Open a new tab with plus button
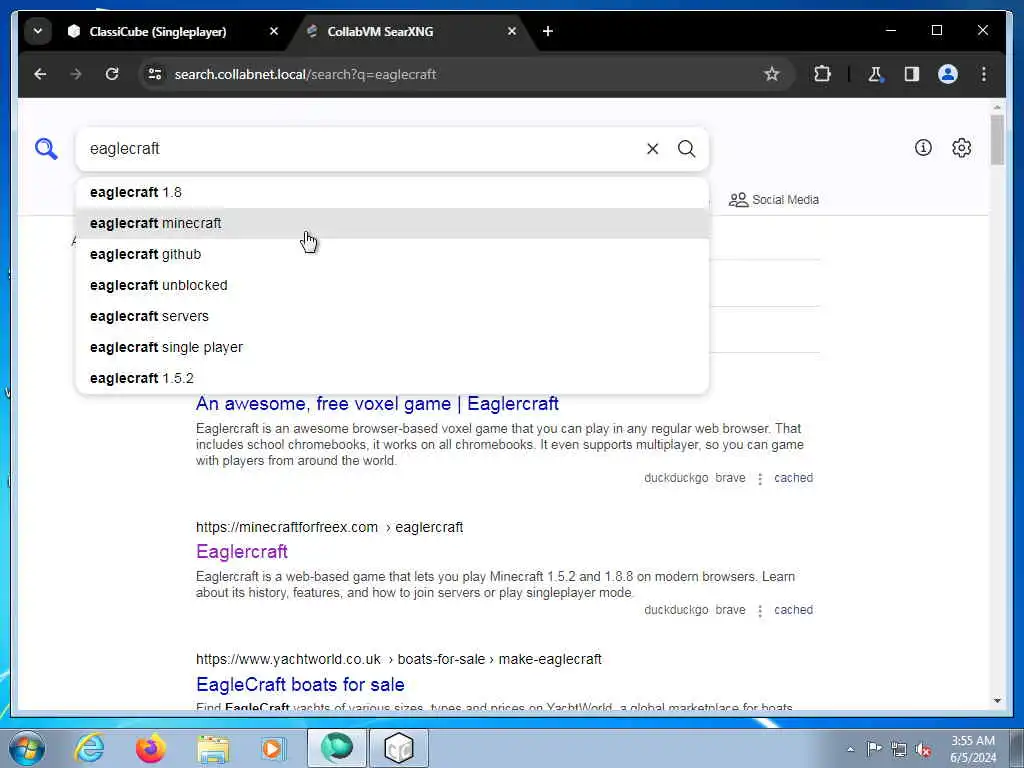This screenshot has height=768, width=1024. coord(548,31)
